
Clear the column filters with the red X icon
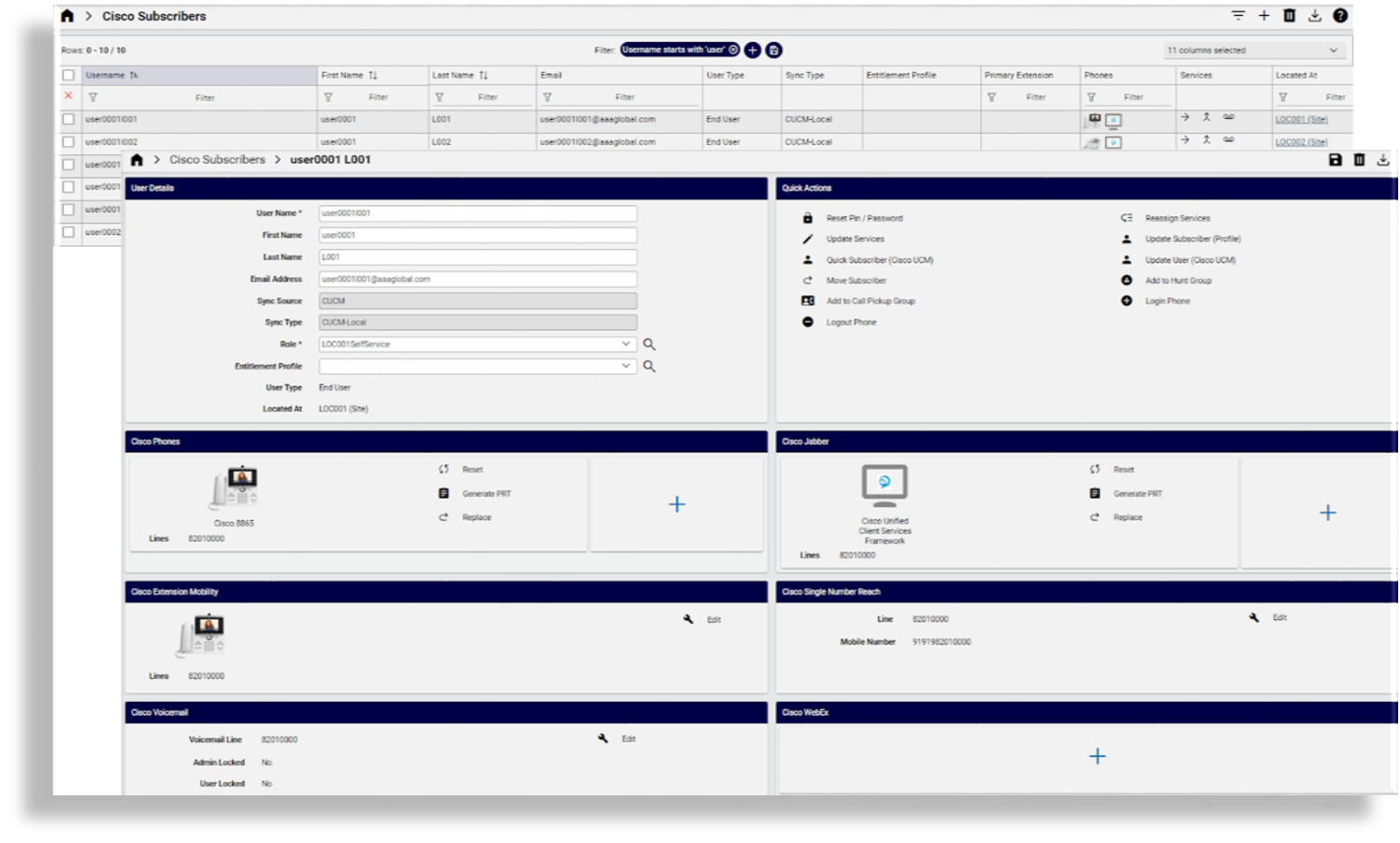tap(68, 96)
